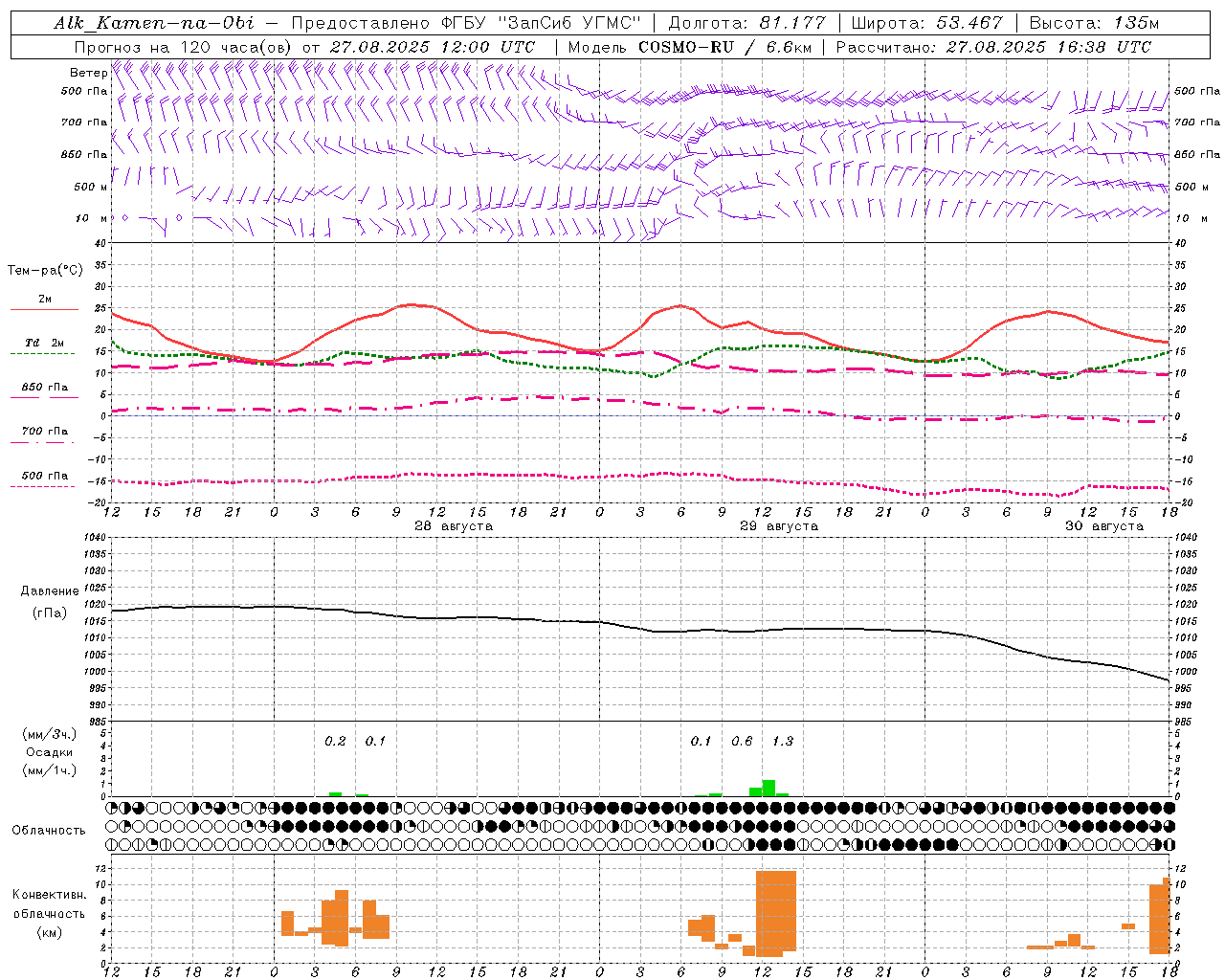The image size is (1225, 980).
Task: Click the Долгота: 81.177 value
Action: point(746,23)
